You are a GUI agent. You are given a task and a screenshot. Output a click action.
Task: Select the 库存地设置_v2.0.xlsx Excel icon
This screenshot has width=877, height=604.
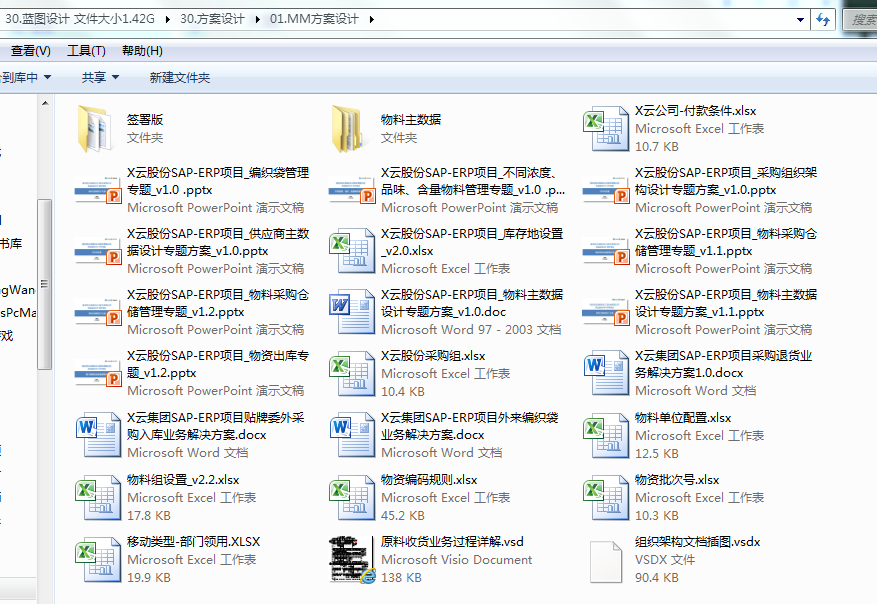click(x=351, y=250)
